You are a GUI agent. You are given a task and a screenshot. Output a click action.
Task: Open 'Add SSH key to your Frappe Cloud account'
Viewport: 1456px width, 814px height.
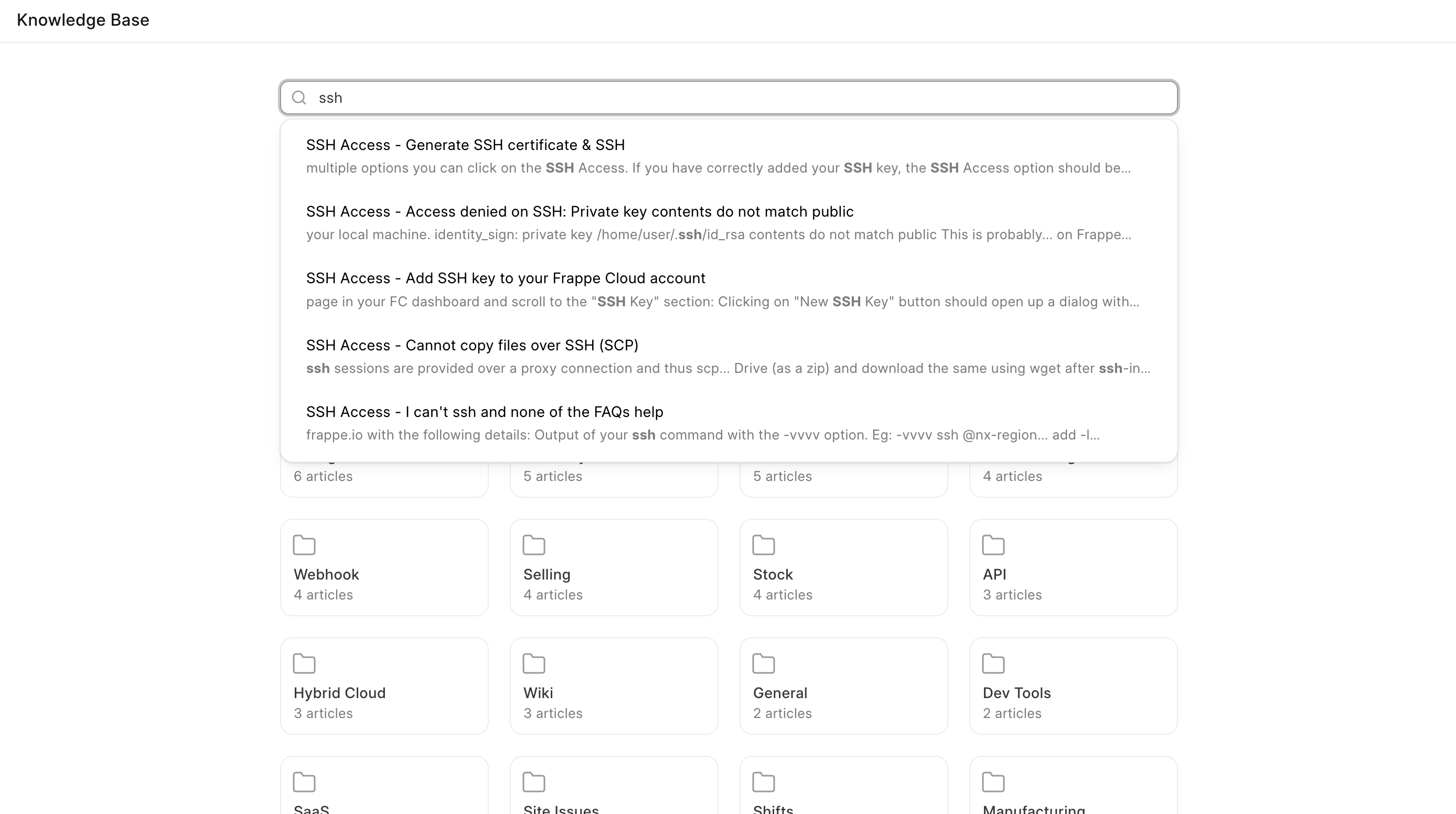[x=506, y=278]
